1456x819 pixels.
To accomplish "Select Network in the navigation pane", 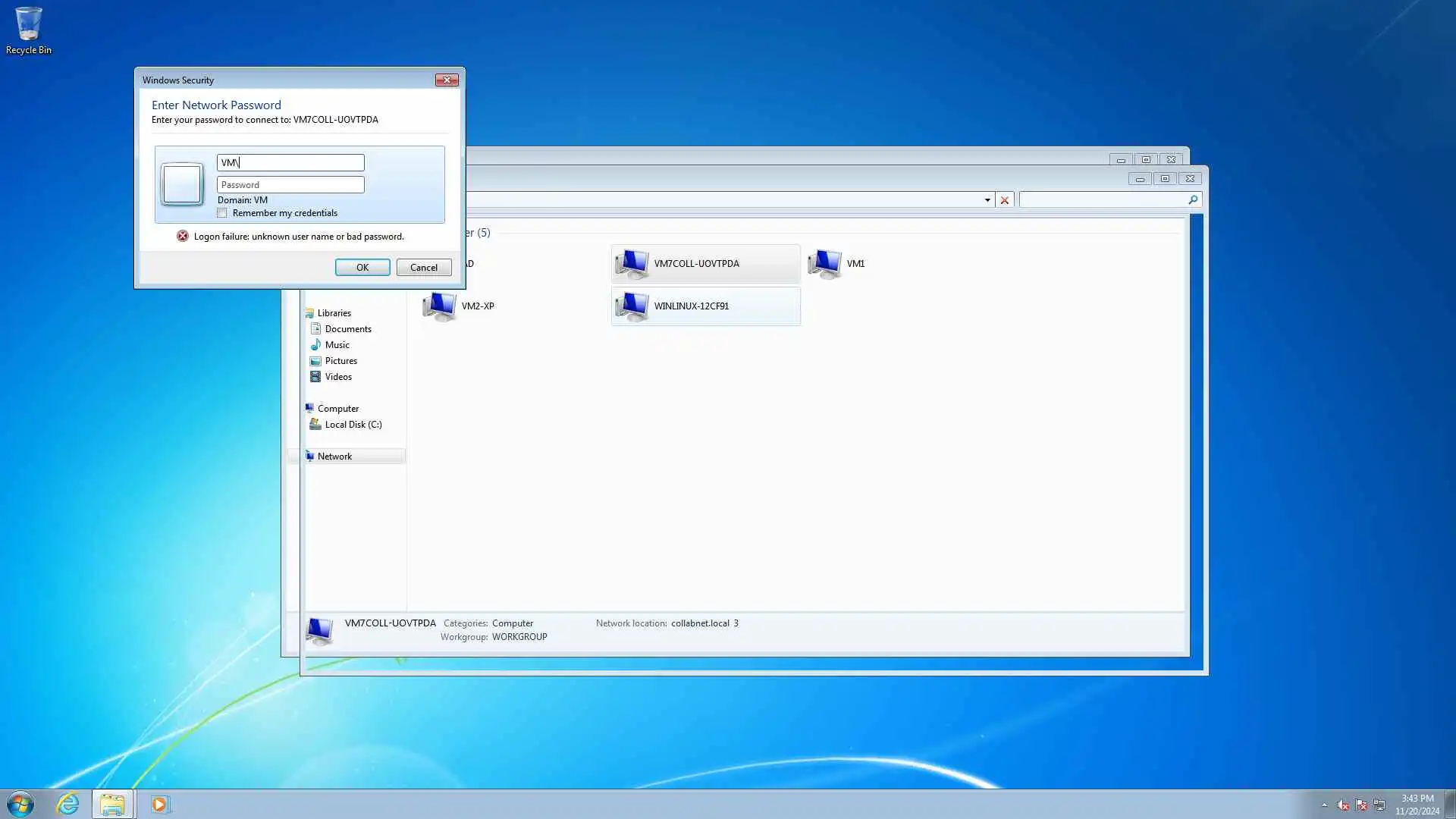I will pos(334,457).
